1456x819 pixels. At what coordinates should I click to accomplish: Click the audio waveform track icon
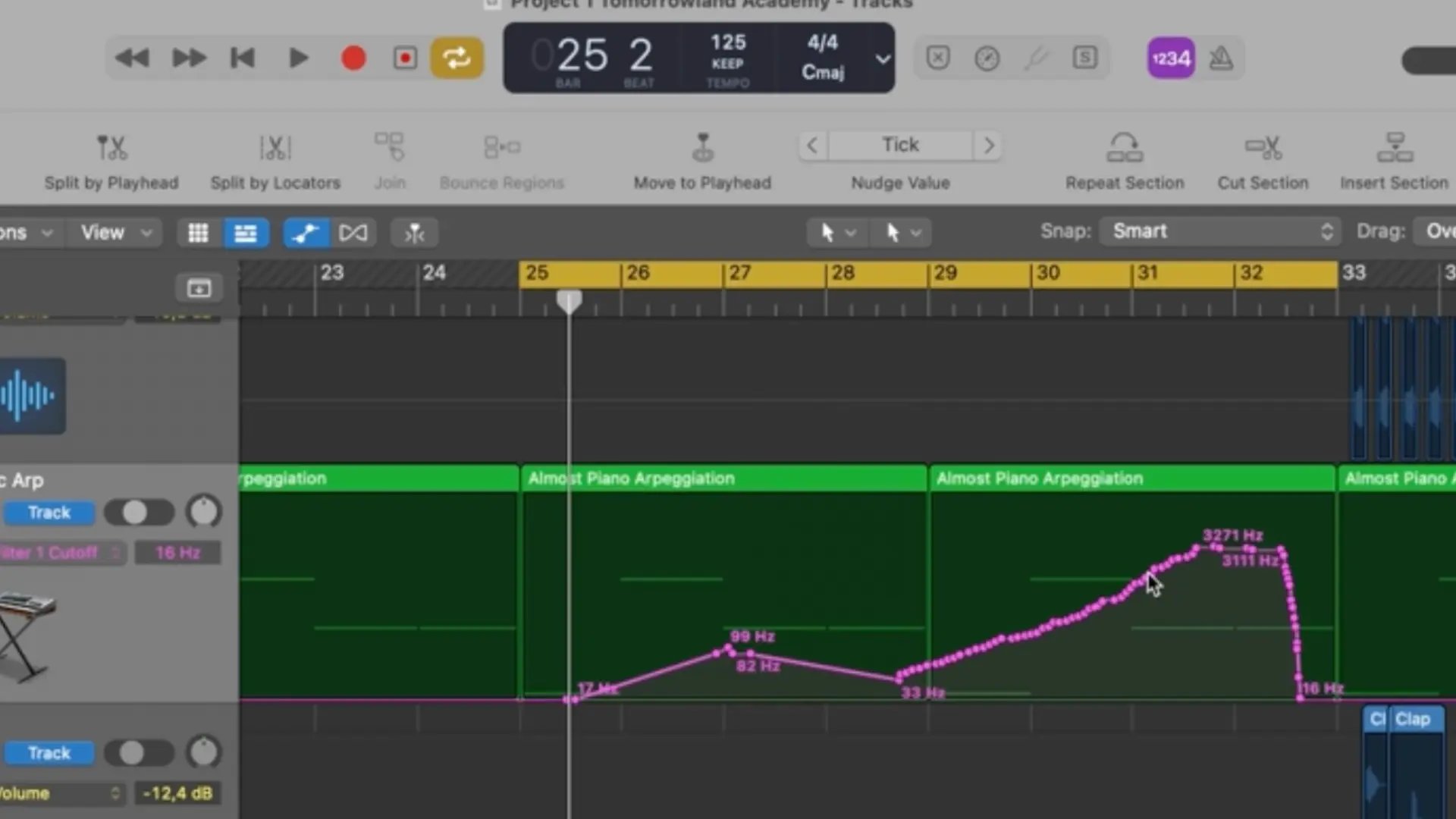click(33, 396)
